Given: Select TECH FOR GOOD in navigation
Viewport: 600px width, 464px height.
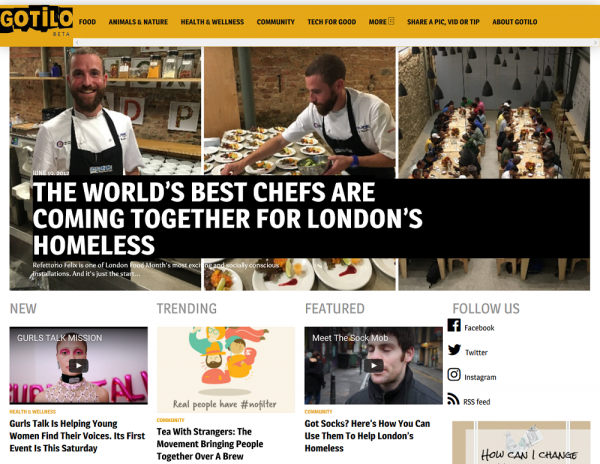Looking at the screenshot, I should tap(331, 22).
